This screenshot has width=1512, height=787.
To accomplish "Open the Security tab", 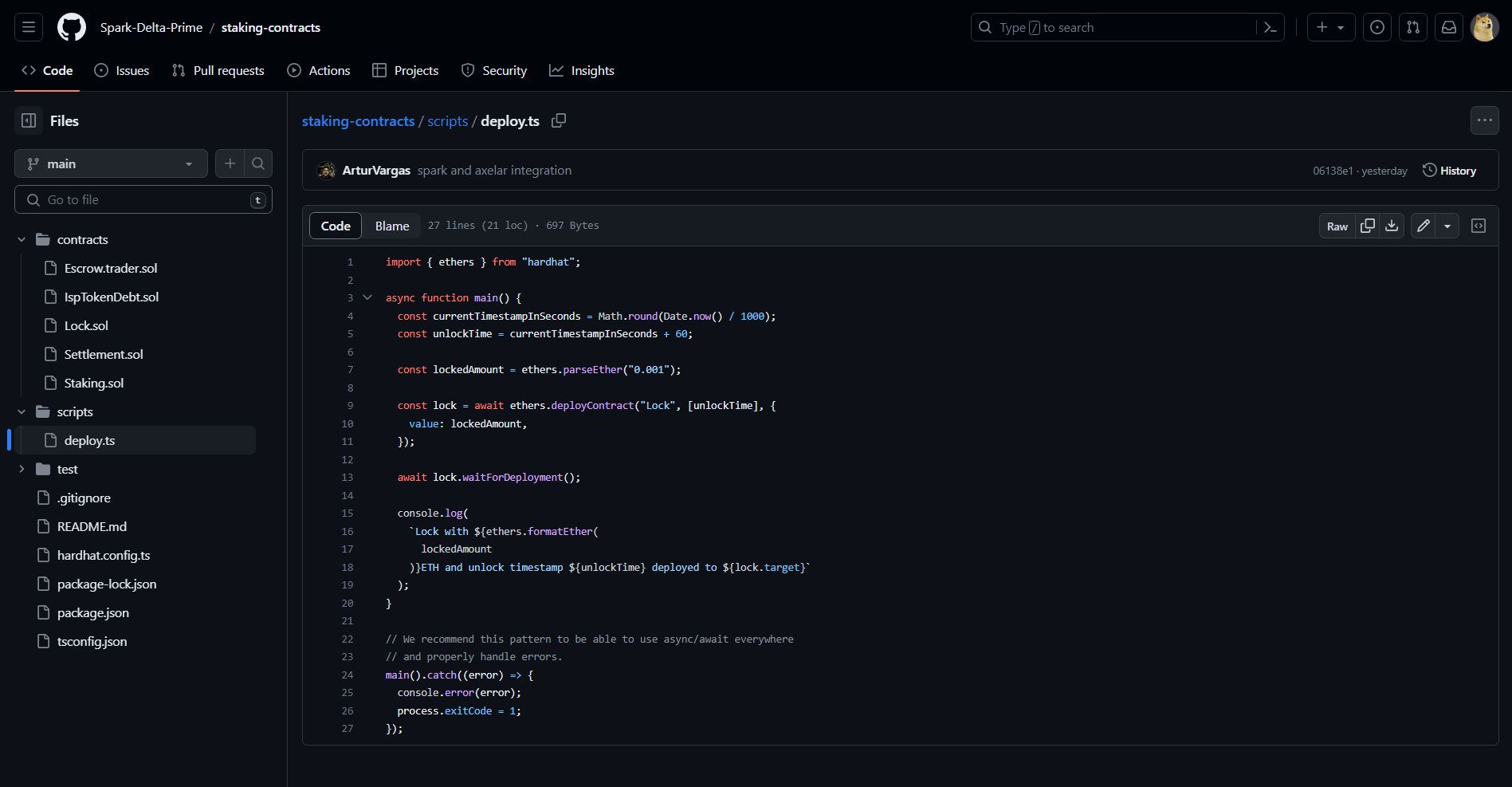I will [x=494, y=70].
